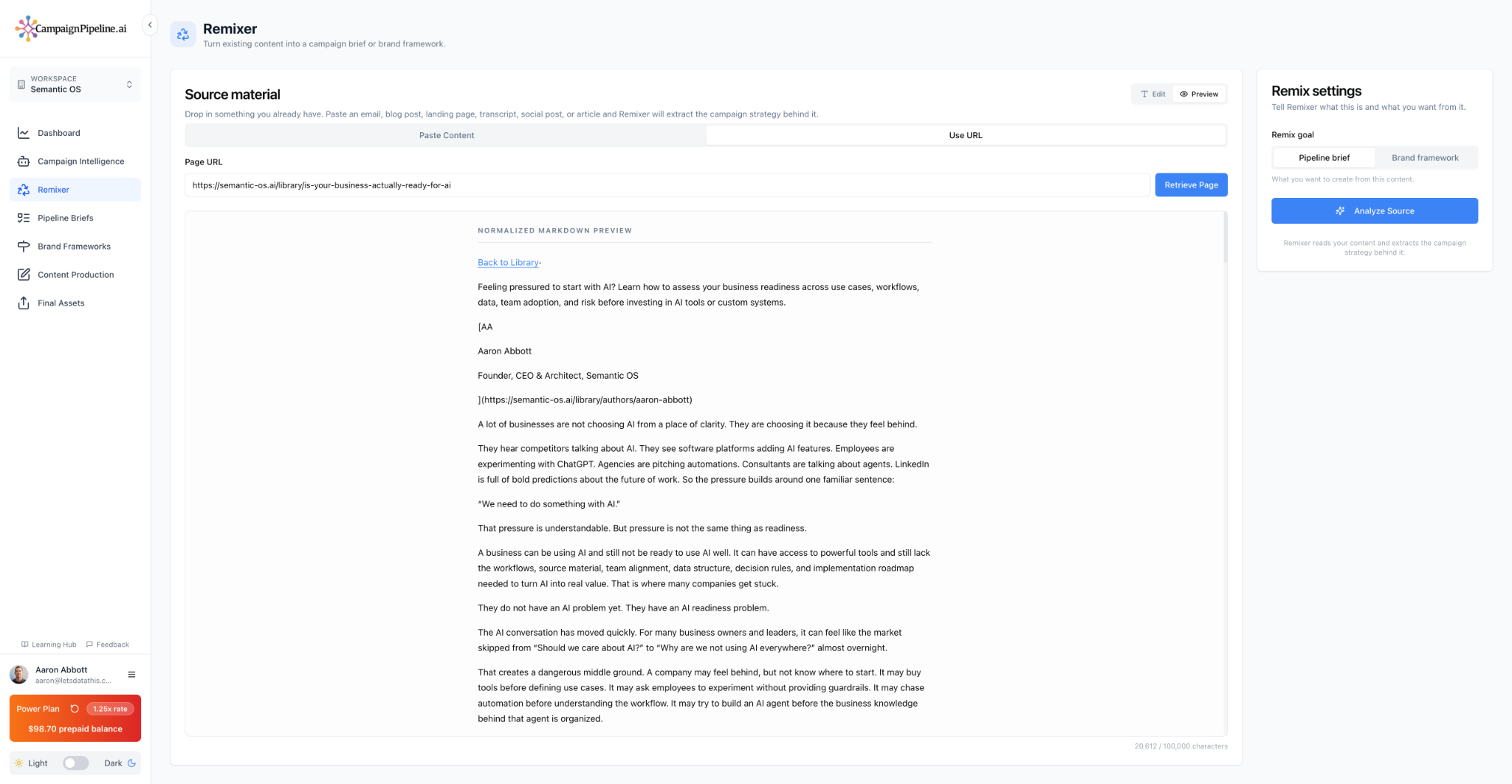Click the CampaignPipeline.ai logo
This screenshot has width=1512, height=784.
[71, 29]
